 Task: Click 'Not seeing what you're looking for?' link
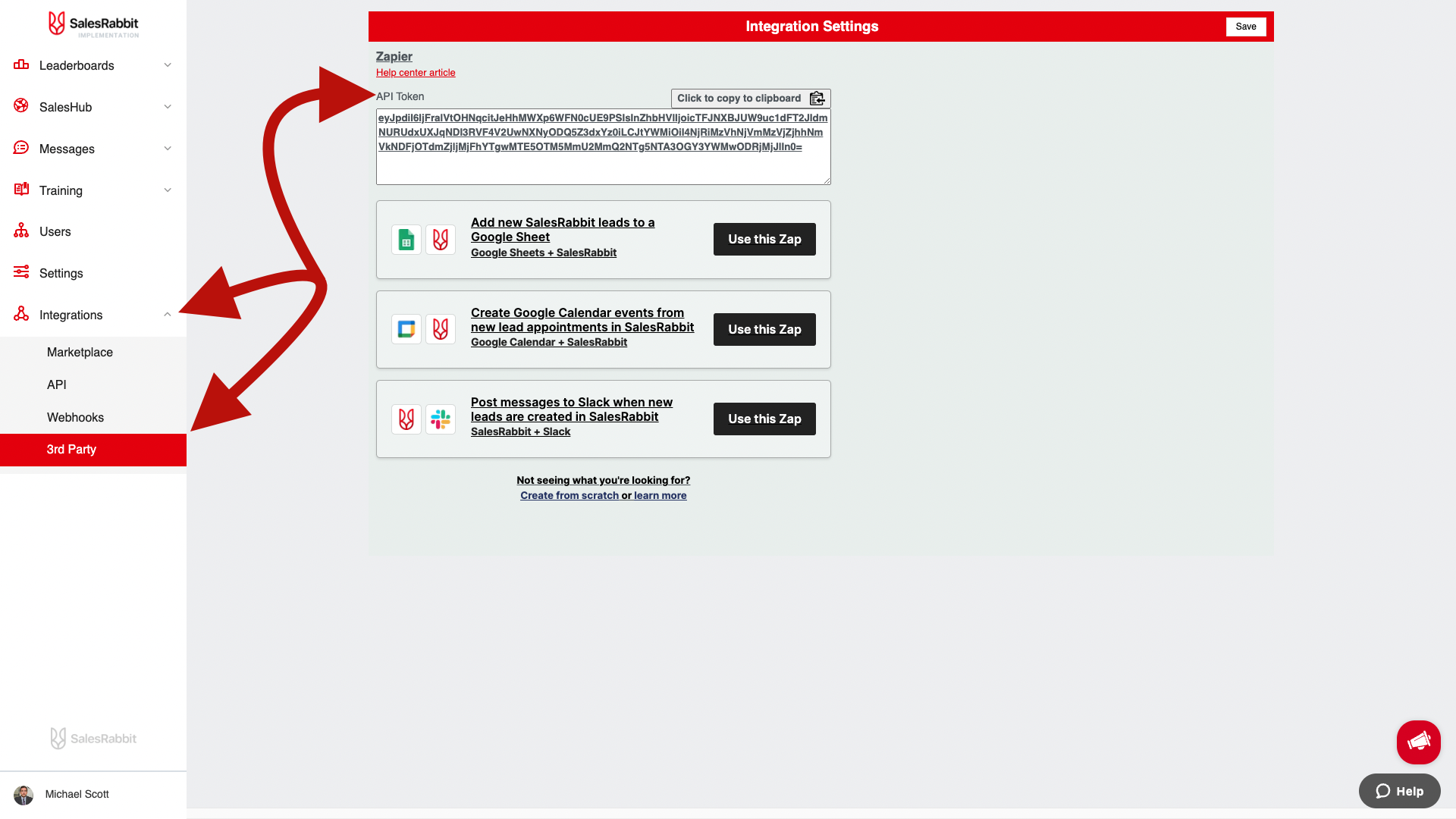pyautogui.click(x=604, y=480)
